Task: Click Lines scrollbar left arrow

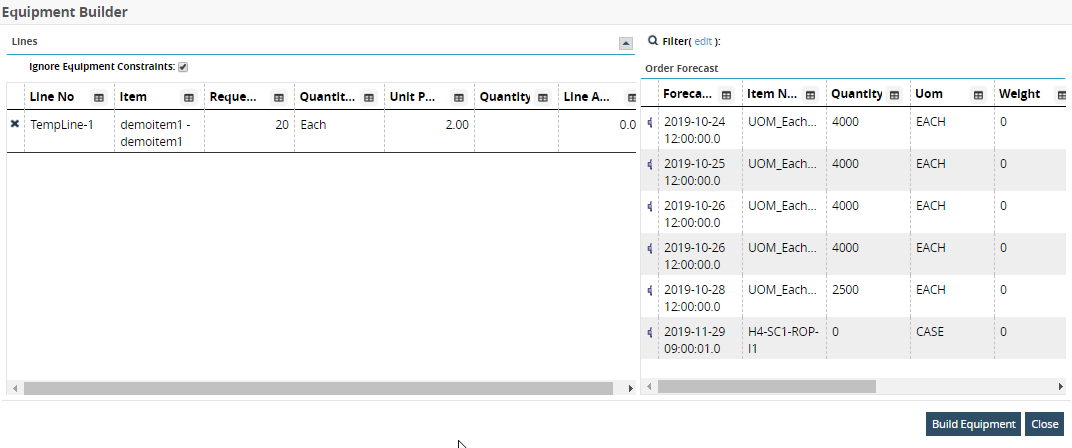Action: pos(14,388)
